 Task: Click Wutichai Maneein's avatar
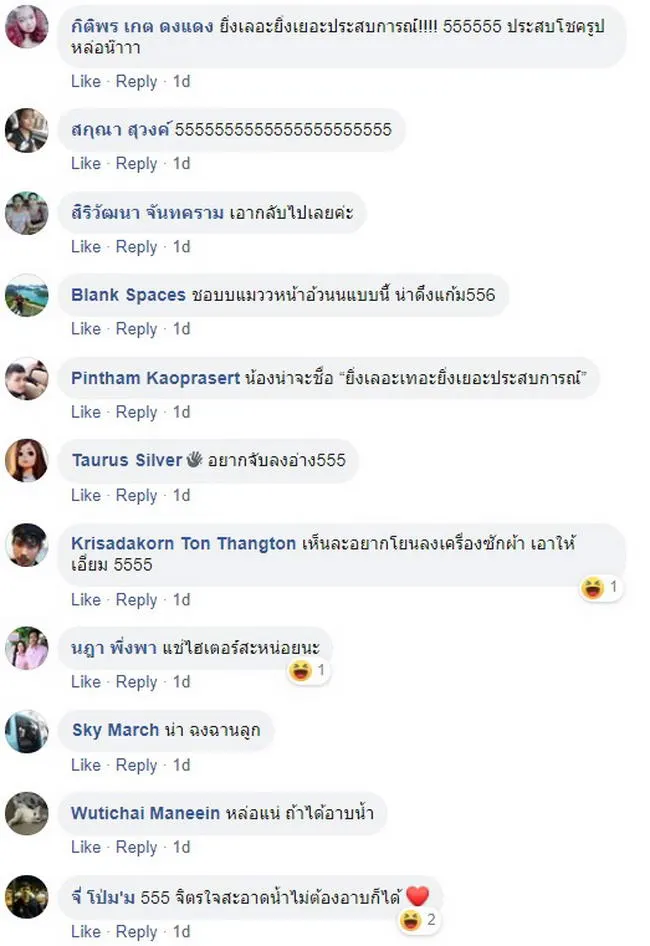(26, 814)
